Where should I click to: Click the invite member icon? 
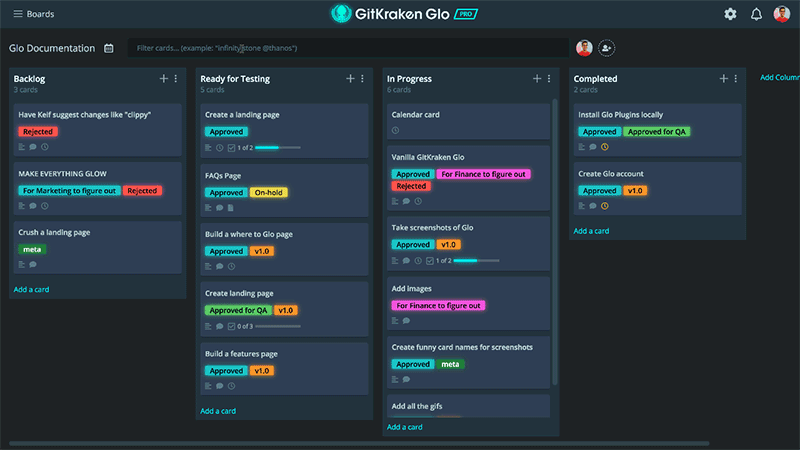pyautogui.click(x=607, y=48)
